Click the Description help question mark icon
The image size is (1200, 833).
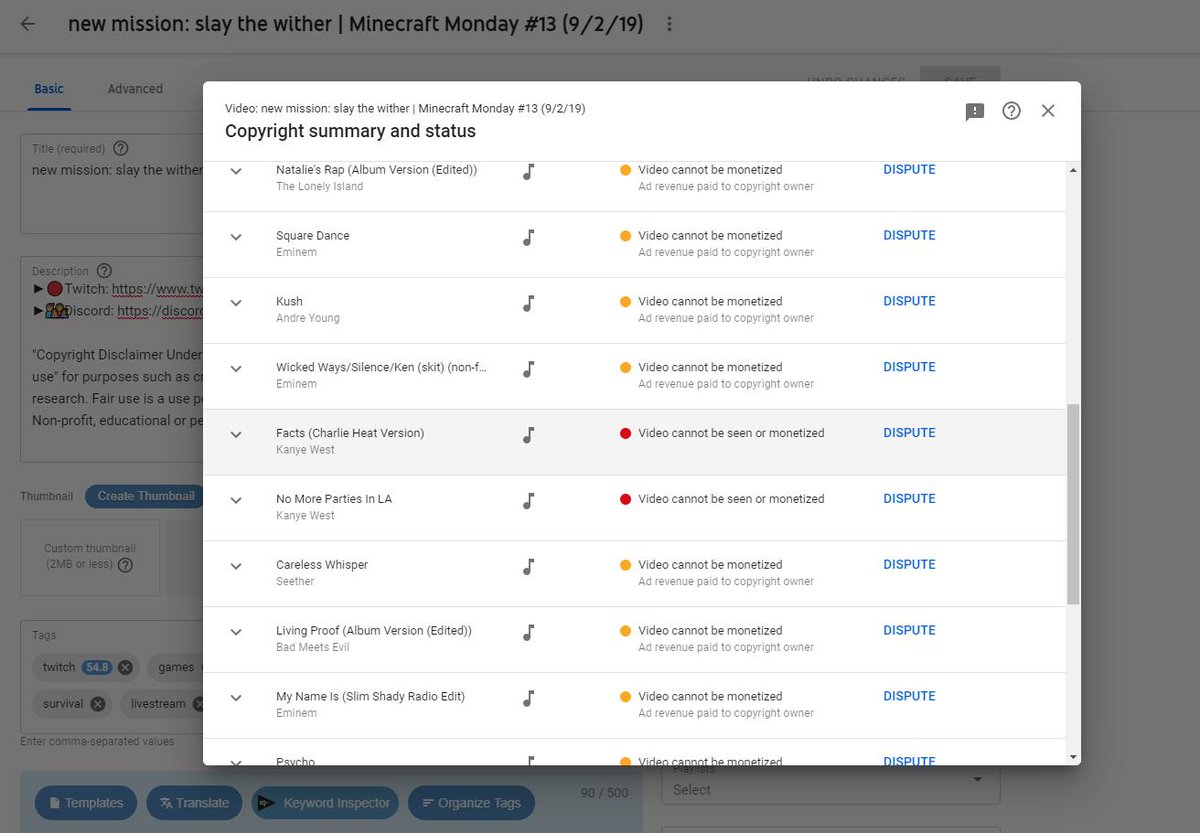(x=104, y=271)
